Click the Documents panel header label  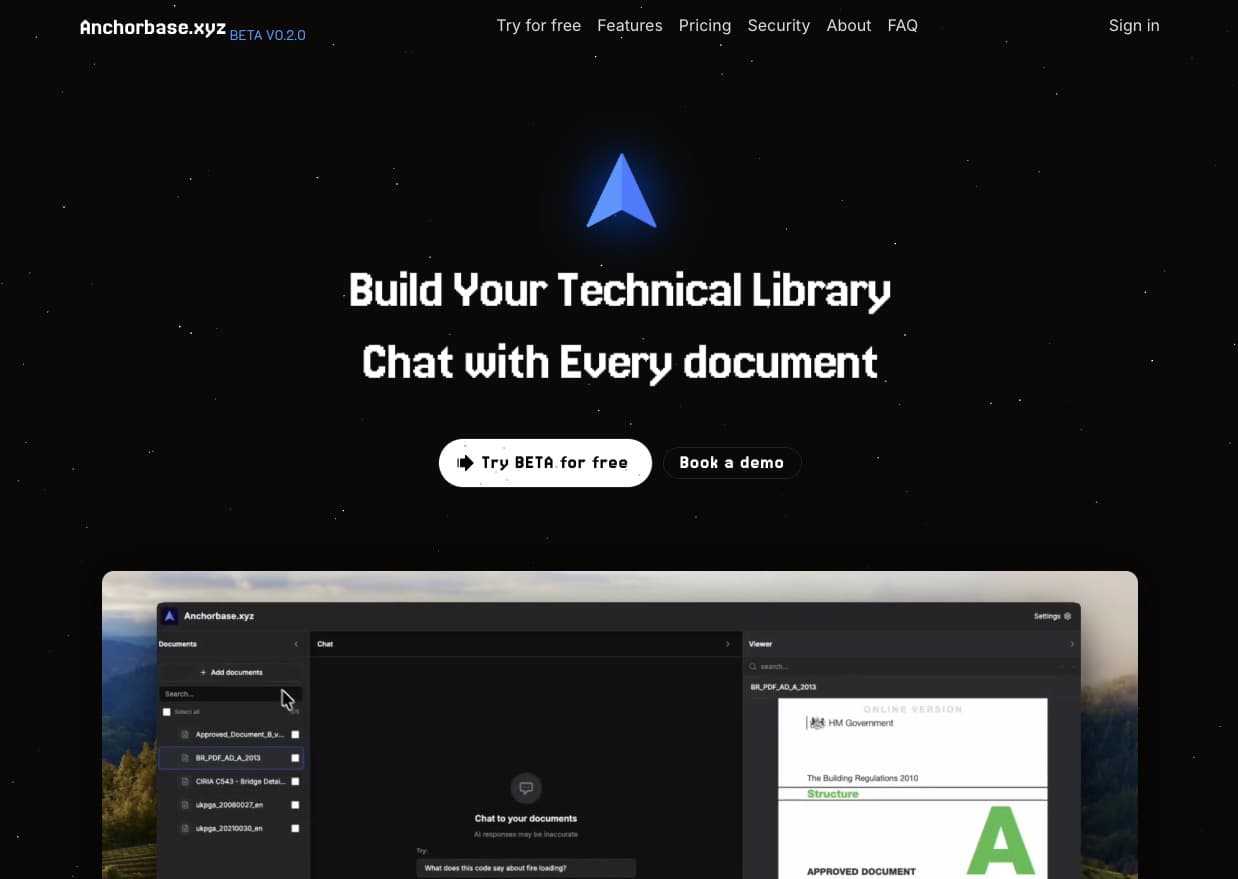pos(178,644)
